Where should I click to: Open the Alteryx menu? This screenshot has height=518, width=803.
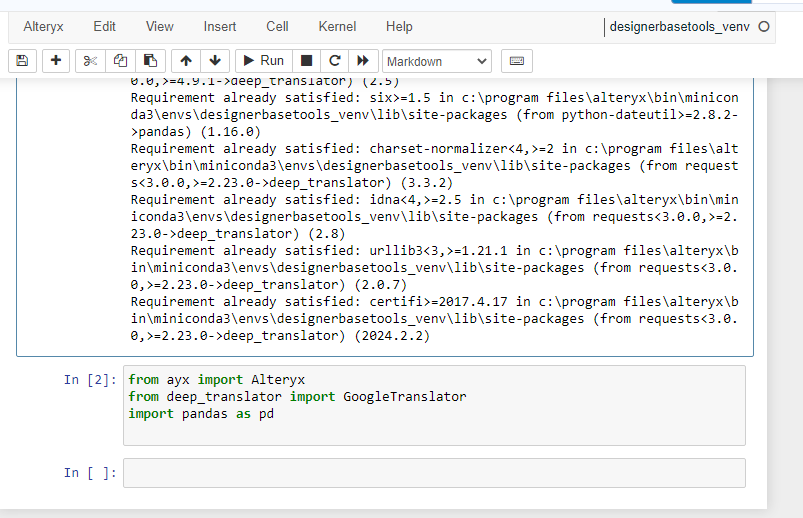coord(43,27)
